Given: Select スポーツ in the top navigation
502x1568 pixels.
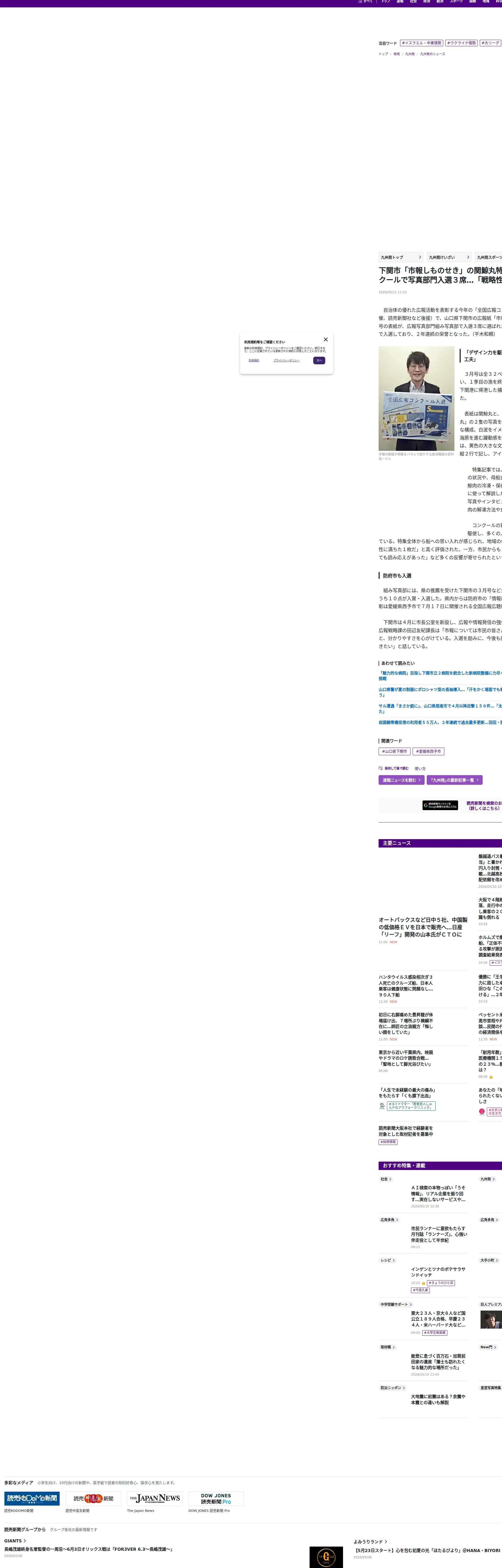Looking at the screenshot, I should 456,2.
